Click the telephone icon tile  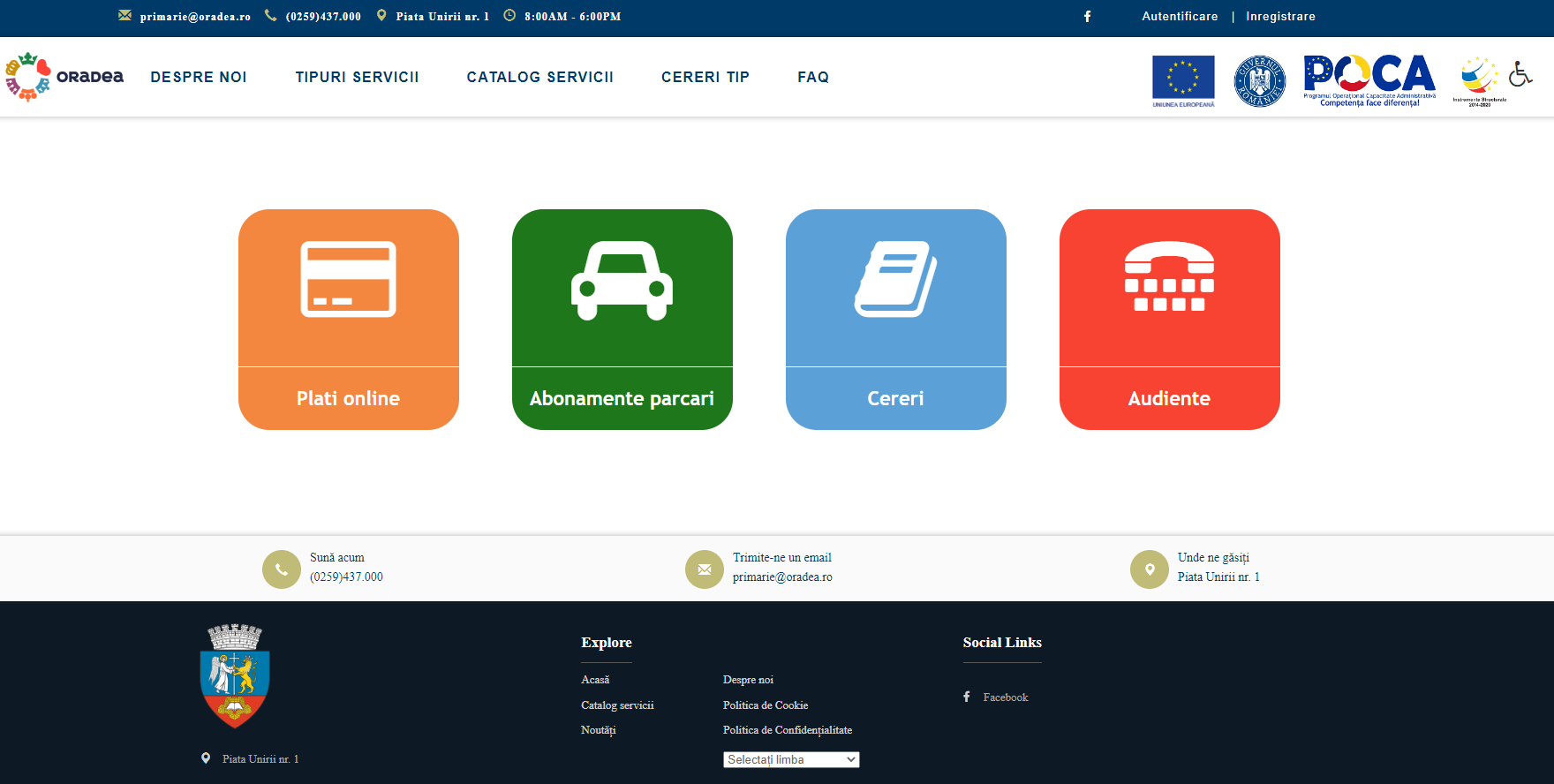click(x=1170, y=276)
